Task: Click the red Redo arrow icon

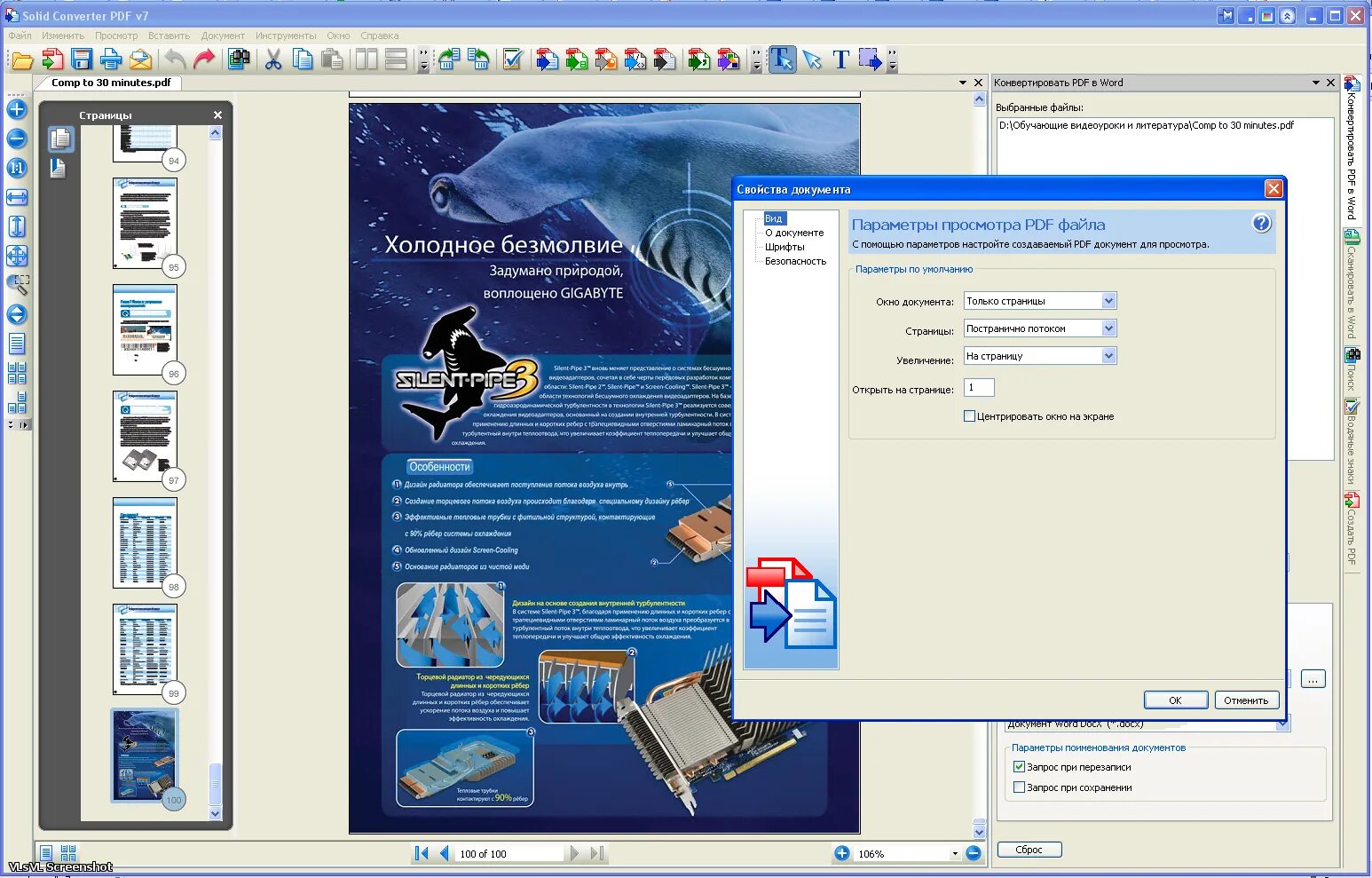Action: (204, 59)
